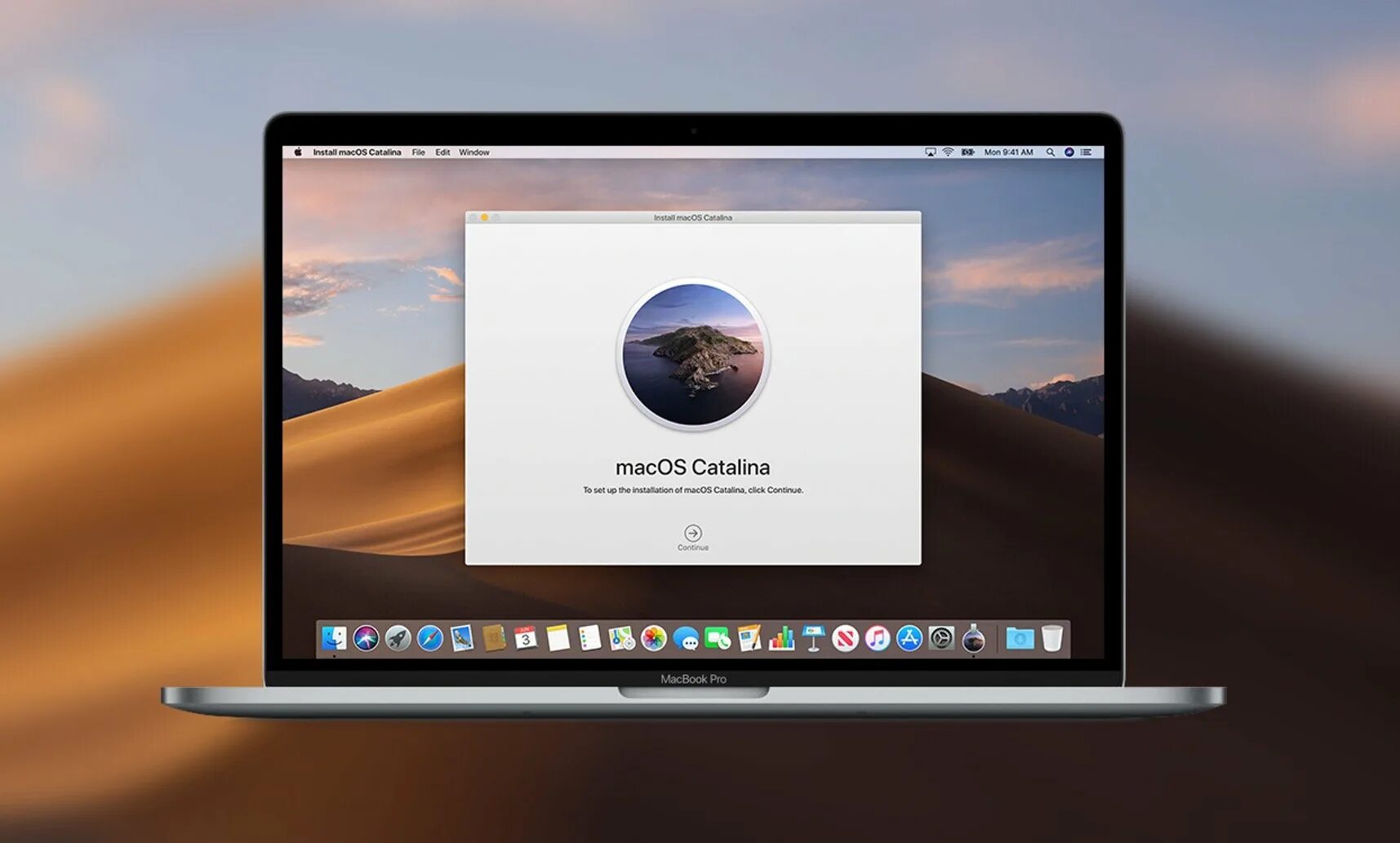Open Photos pinwheel icon in Dock

pyautogui.click(x=653, y=638)
